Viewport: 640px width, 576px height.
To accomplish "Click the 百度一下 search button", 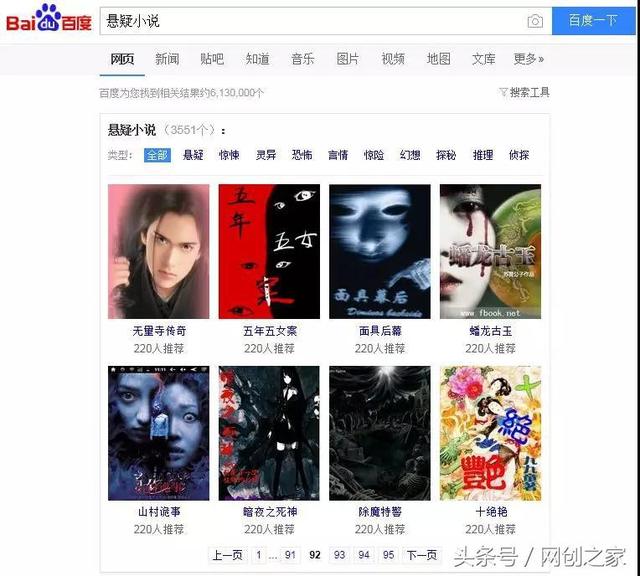I will coord(593,20).
